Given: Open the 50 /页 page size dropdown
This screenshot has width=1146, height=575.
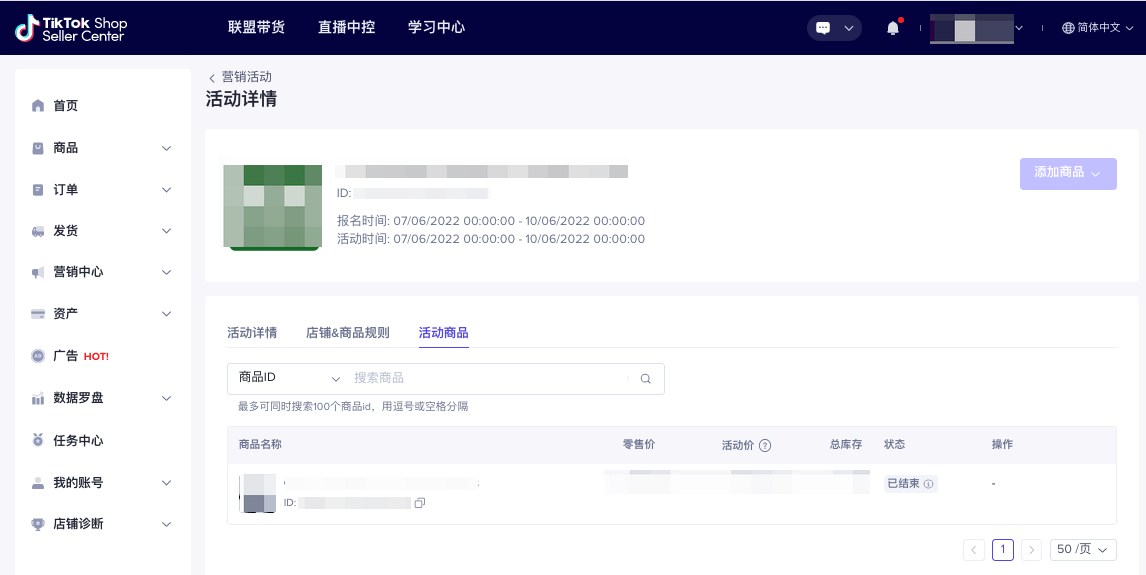Looking at the screenshot, I should pyautogui.click(x=1083, y=549).
